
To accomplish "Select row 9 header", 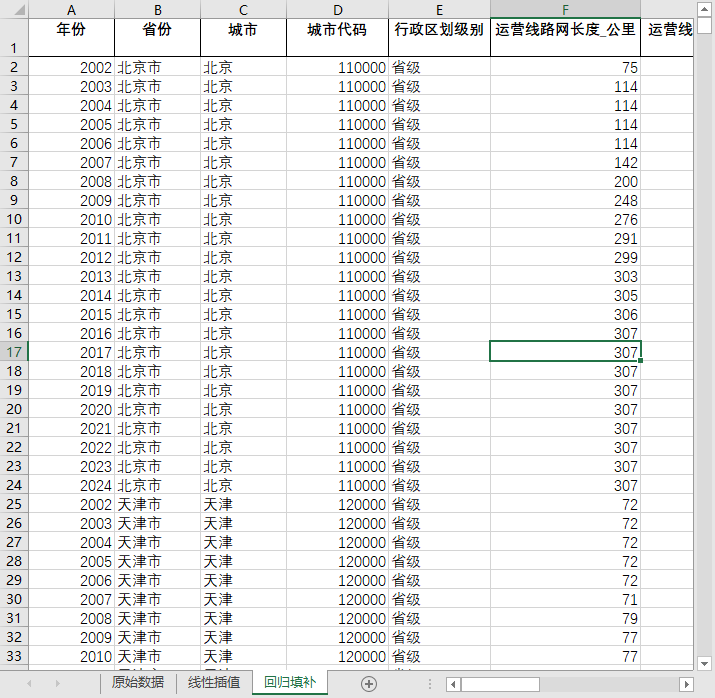I will tap(14, 200).
